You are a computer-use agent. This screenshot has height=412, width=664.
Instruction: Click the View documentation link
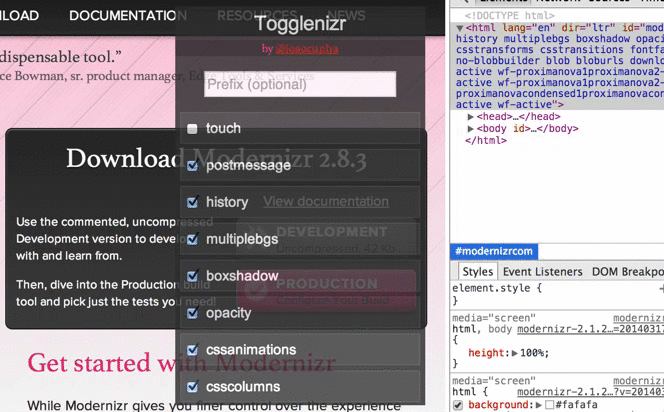326,202
